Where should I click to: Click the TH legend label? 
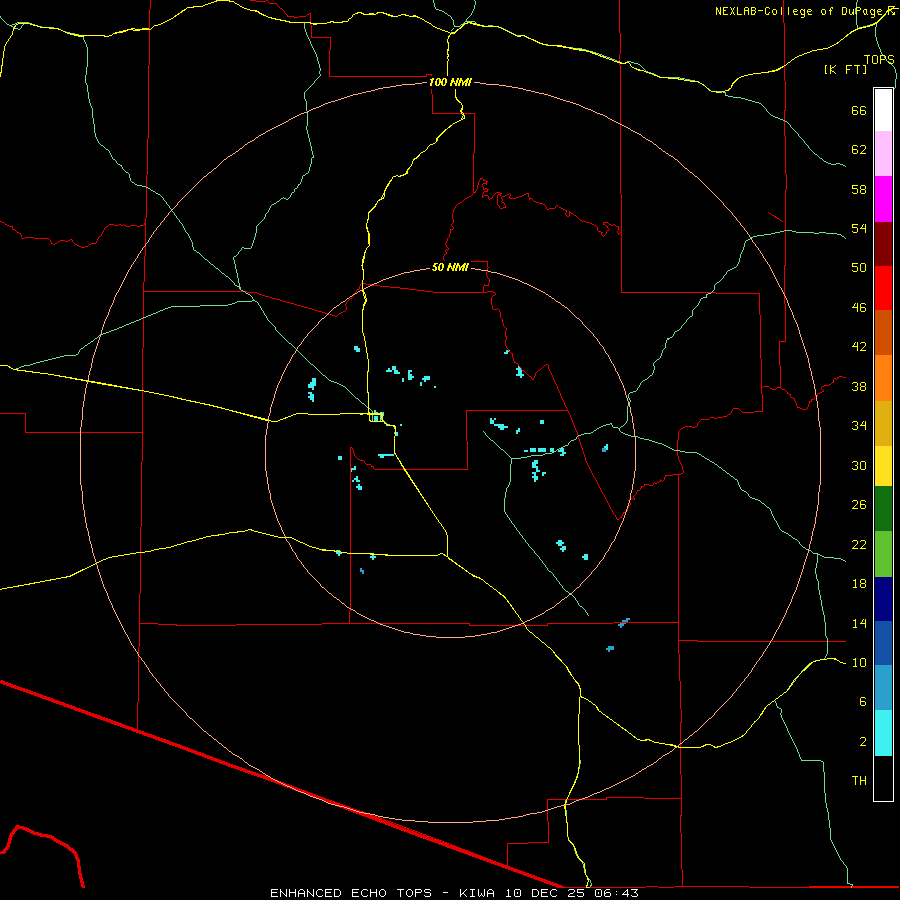859,780
